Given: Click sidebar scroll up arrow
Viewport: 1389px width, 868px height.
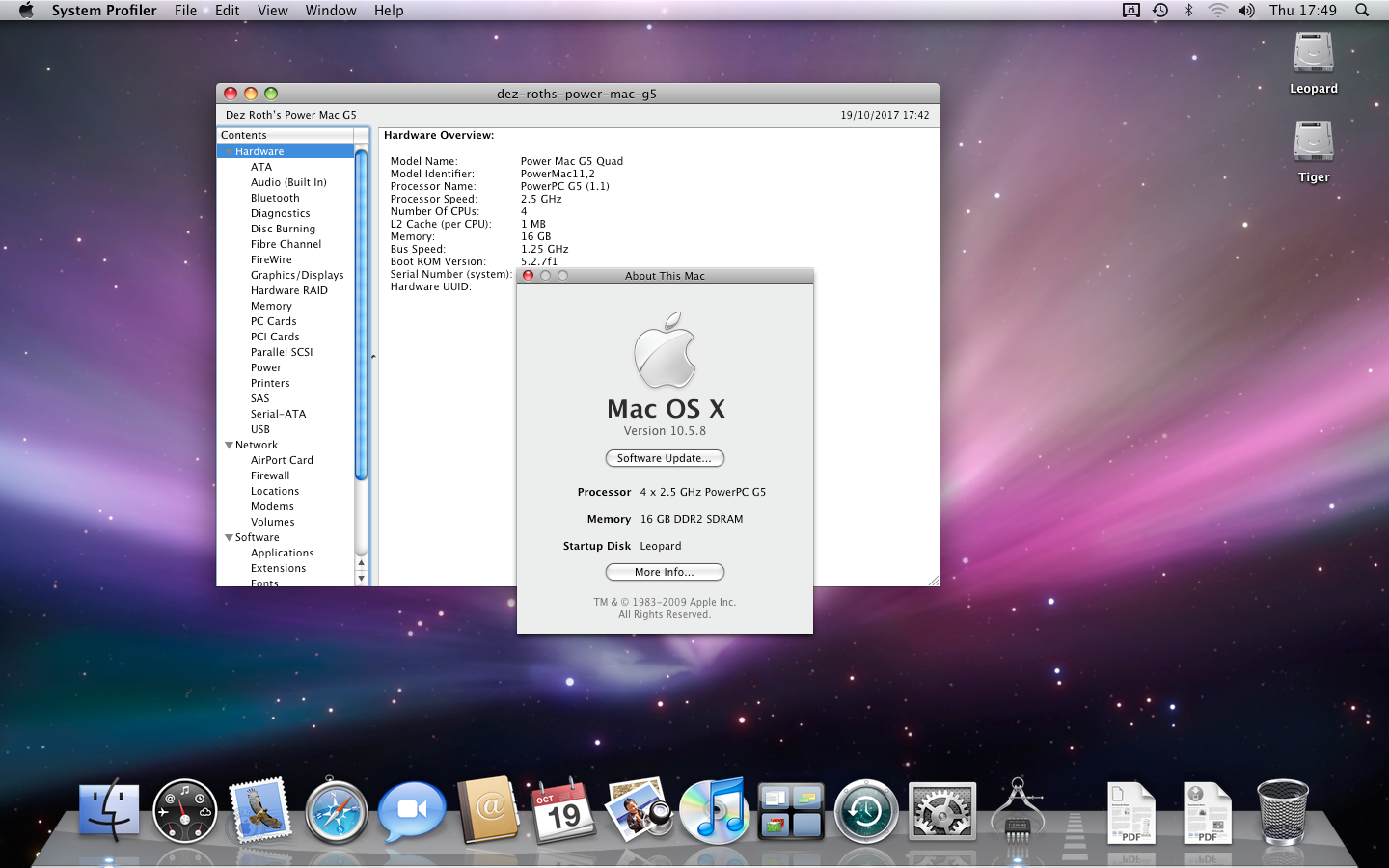Looking at the screenshot, I should (x=362, y=562).
